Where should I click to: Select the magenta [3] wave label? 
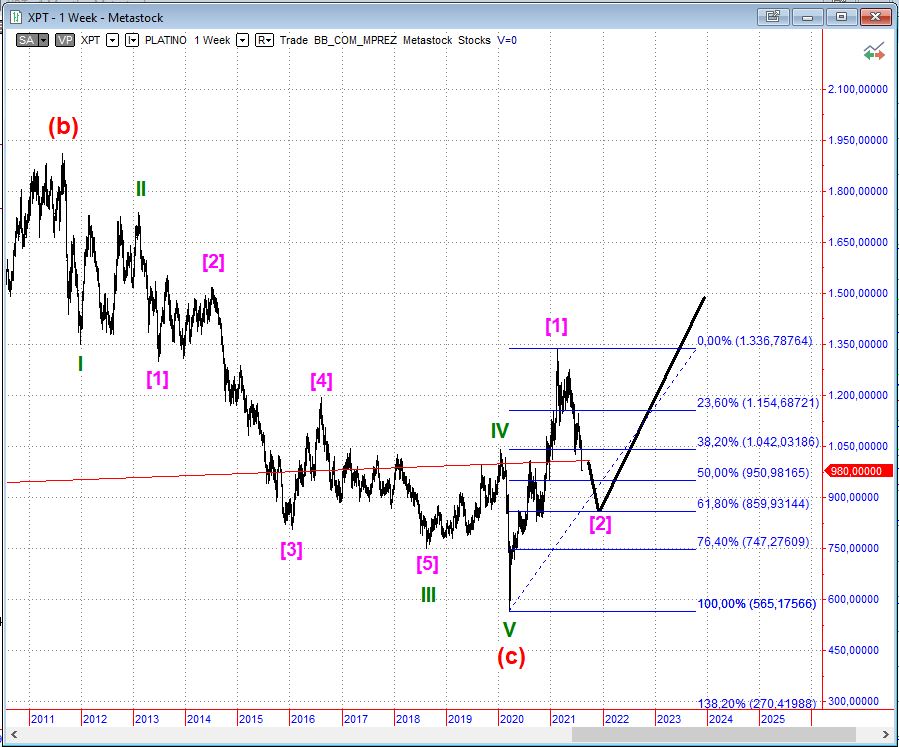coord(291,550)
